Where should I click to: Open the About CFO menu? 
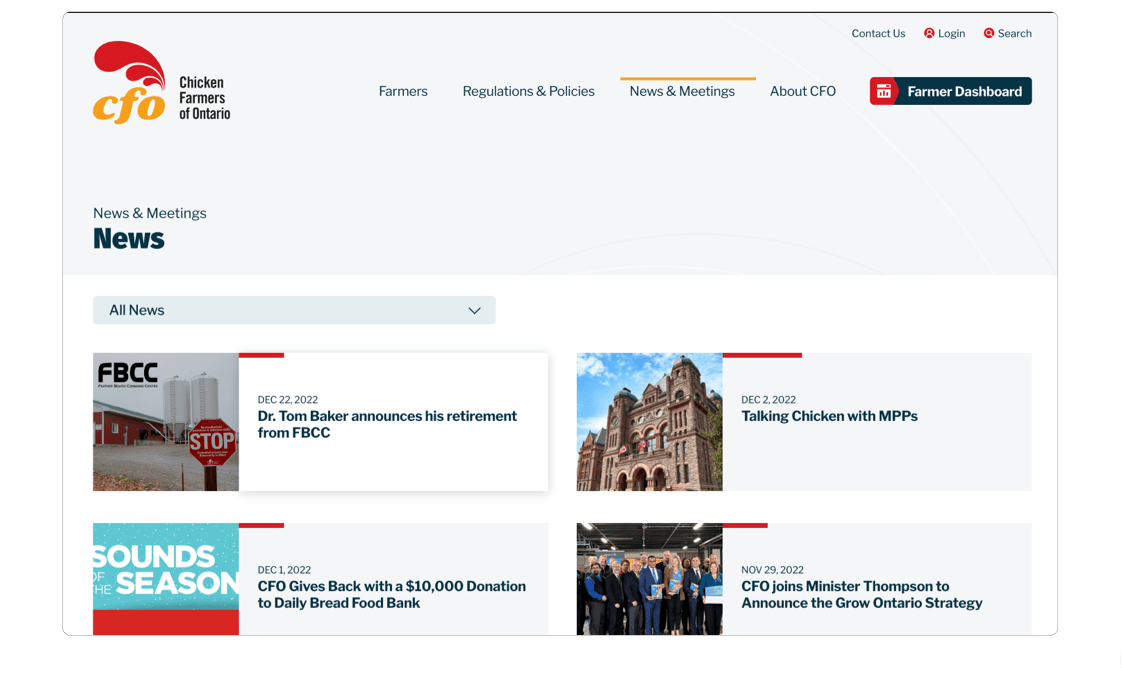pyautogui.click(x=802, y=91)
